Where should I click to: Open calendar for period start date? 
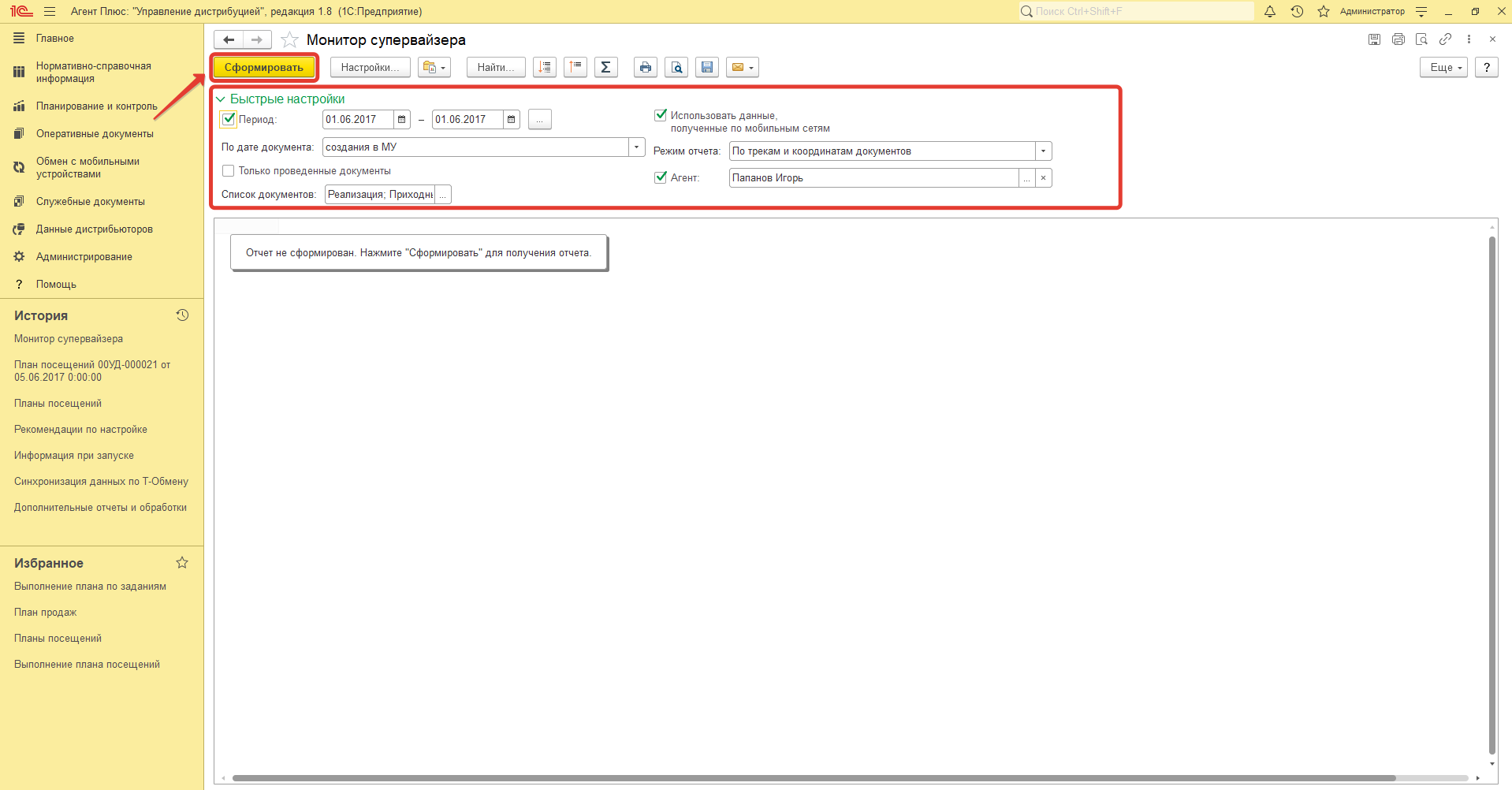(402, 119)
